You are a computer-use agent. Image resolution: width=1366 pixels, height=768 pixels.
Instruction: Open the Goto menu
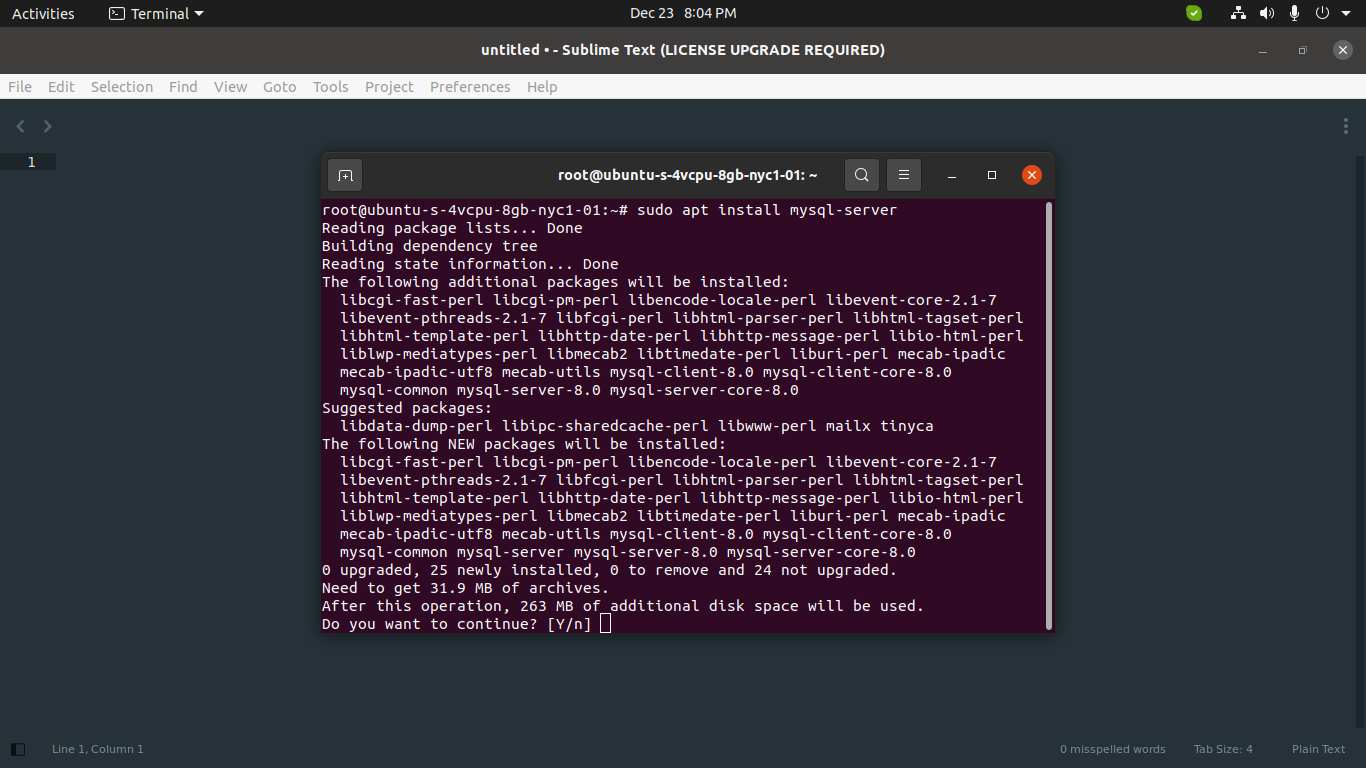point(279,87)
